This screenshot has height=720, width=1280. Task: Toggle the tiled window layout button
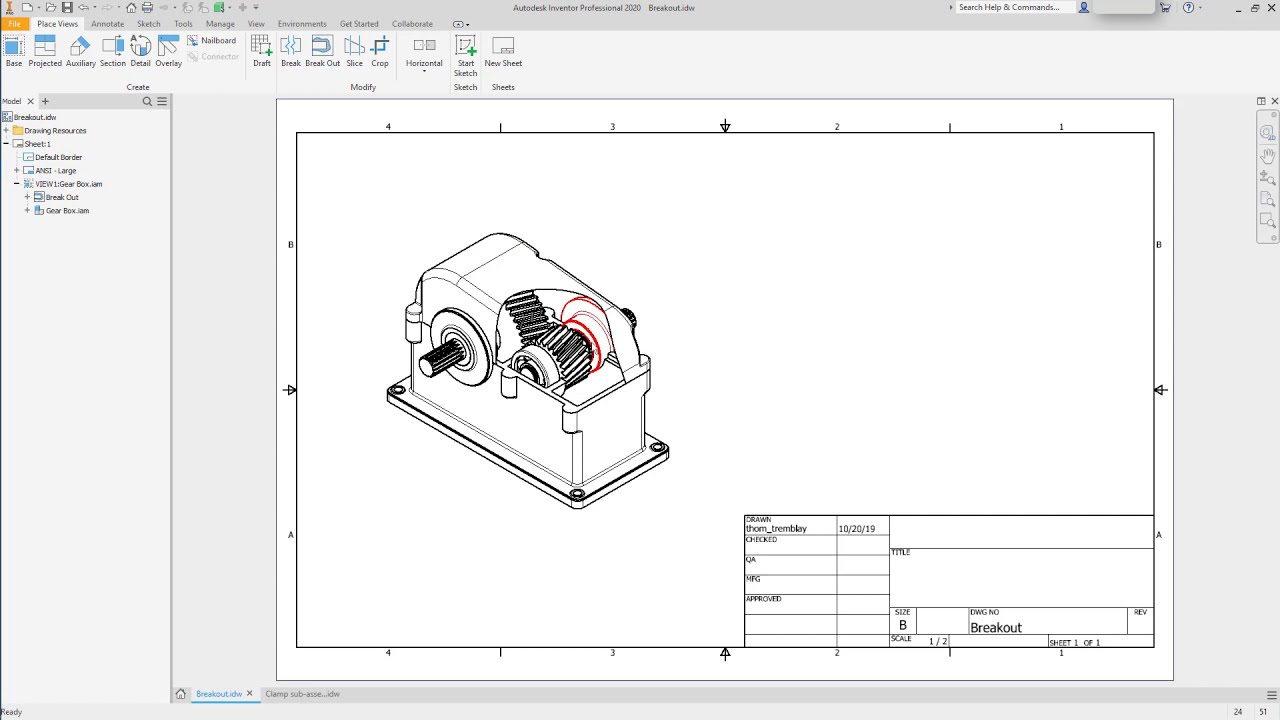(1261, 101)
